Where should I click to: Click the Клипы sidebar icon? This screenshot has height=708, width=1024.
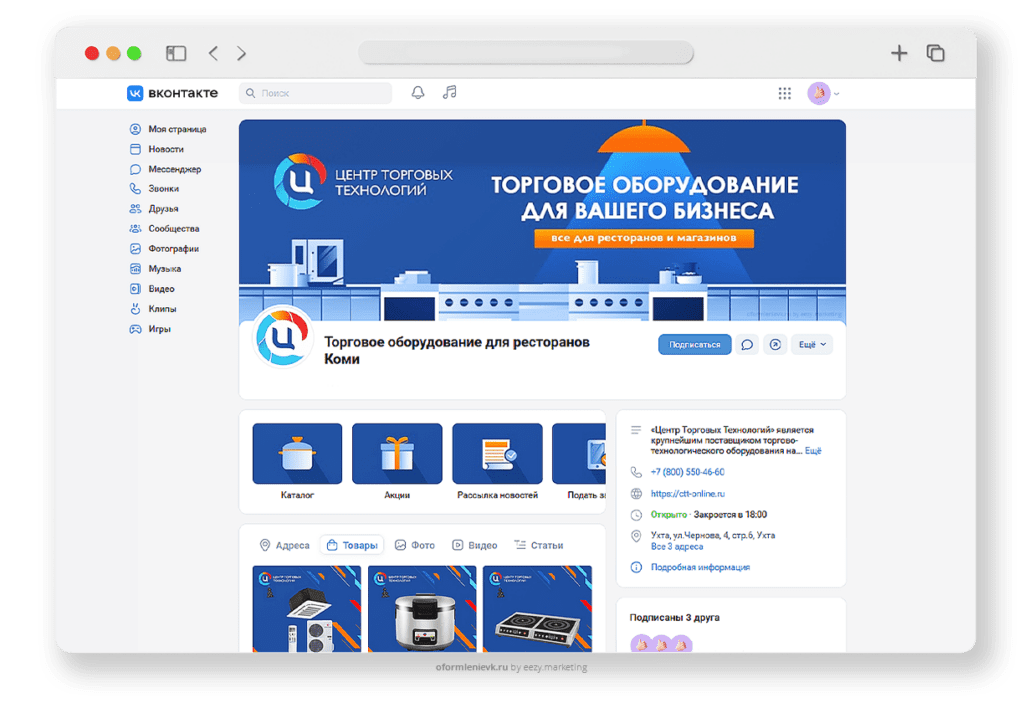pos(135,309)
